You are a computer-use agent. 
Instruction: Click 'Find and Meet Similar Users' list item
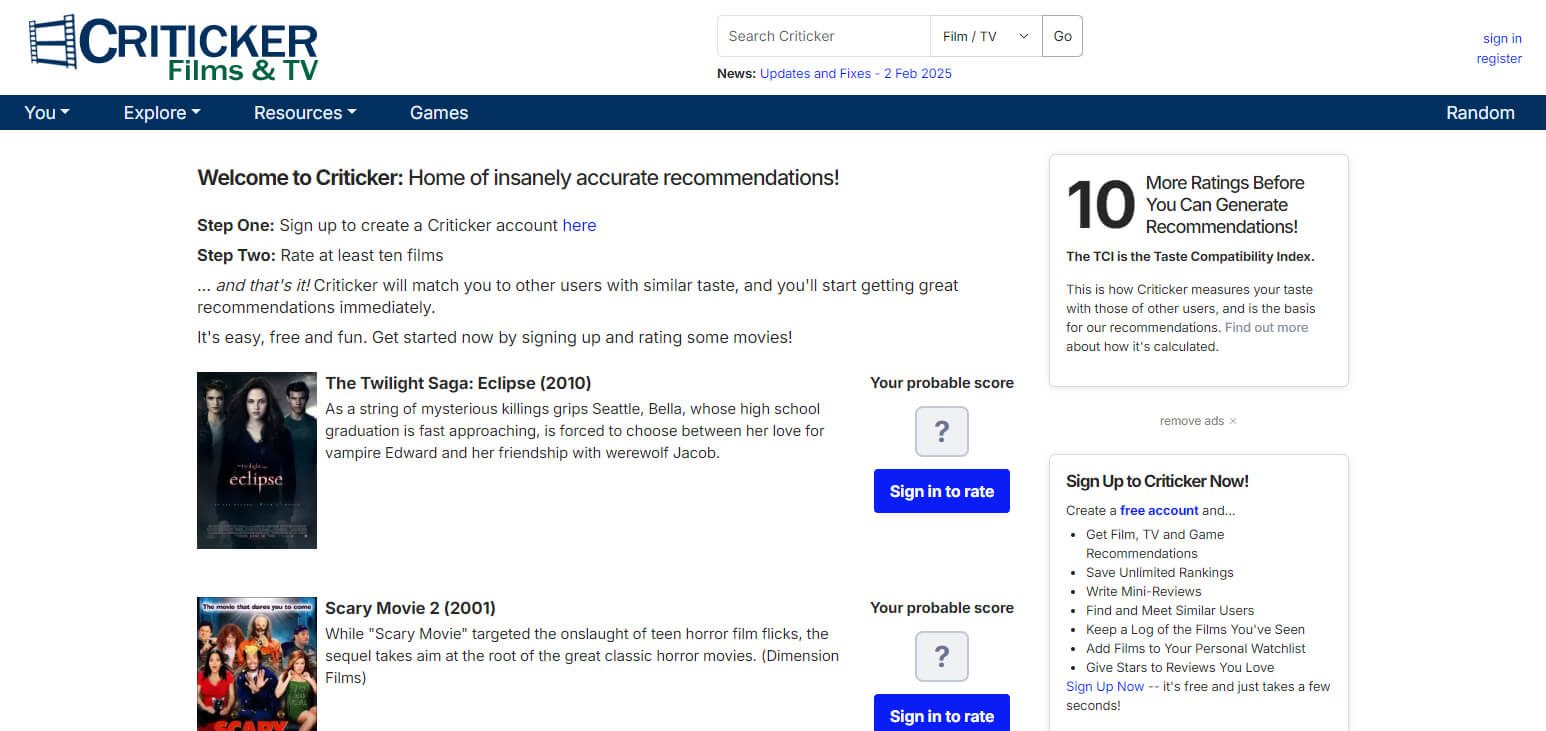coord(1170,610)
